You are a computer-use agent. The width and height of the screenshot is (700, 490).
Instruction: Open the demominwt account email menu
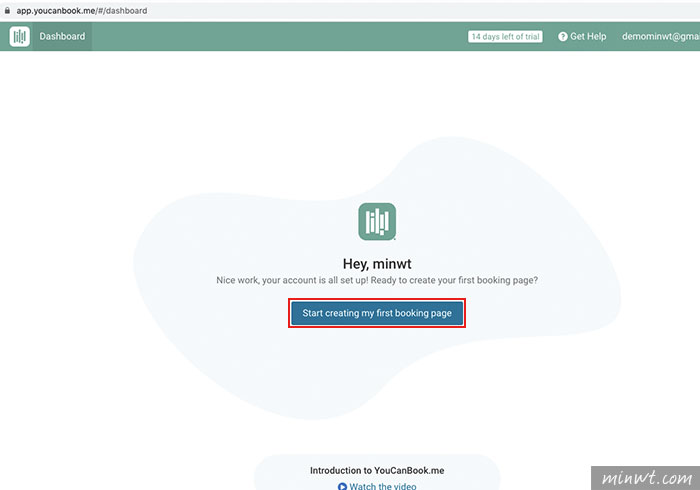coord(661,37)
